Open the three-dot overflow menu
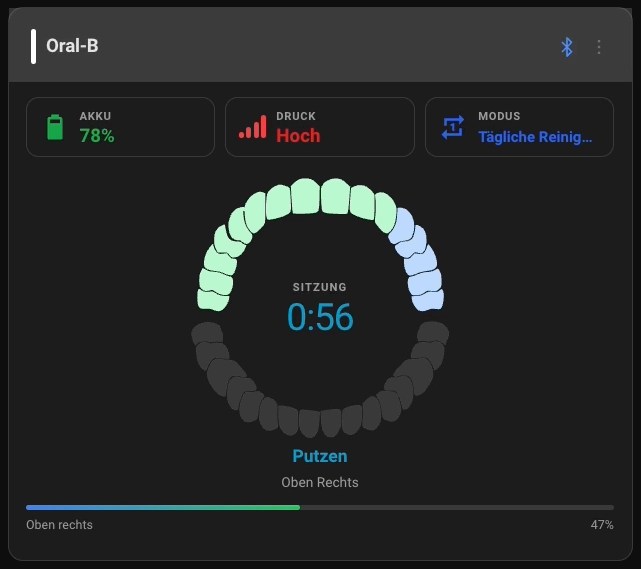The width and height of the screenshot is (641, 569). click(x=599, y=47)
